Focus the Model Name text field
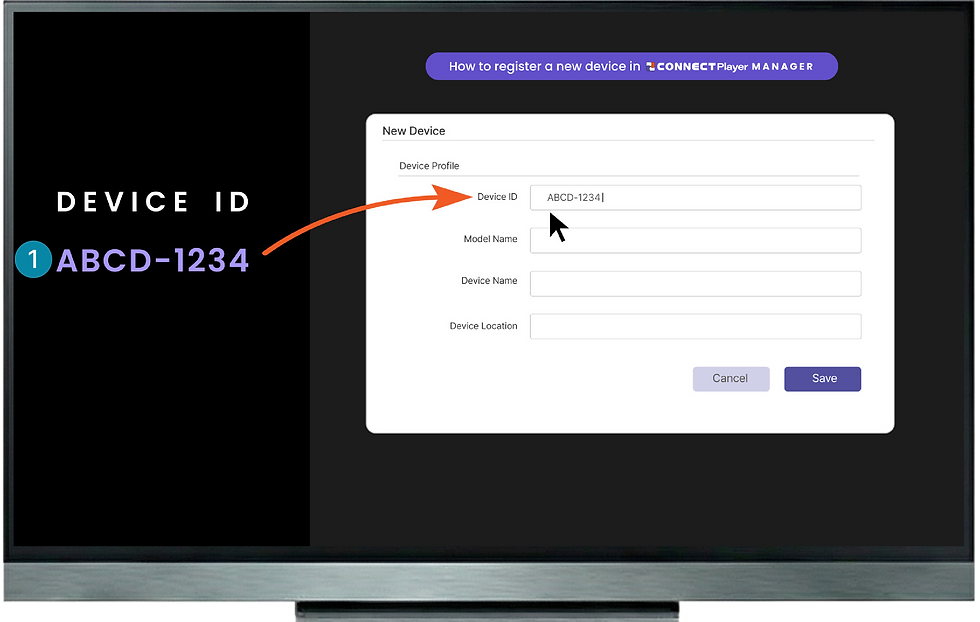The image size is (980, 622). click(x=696, y=240)
